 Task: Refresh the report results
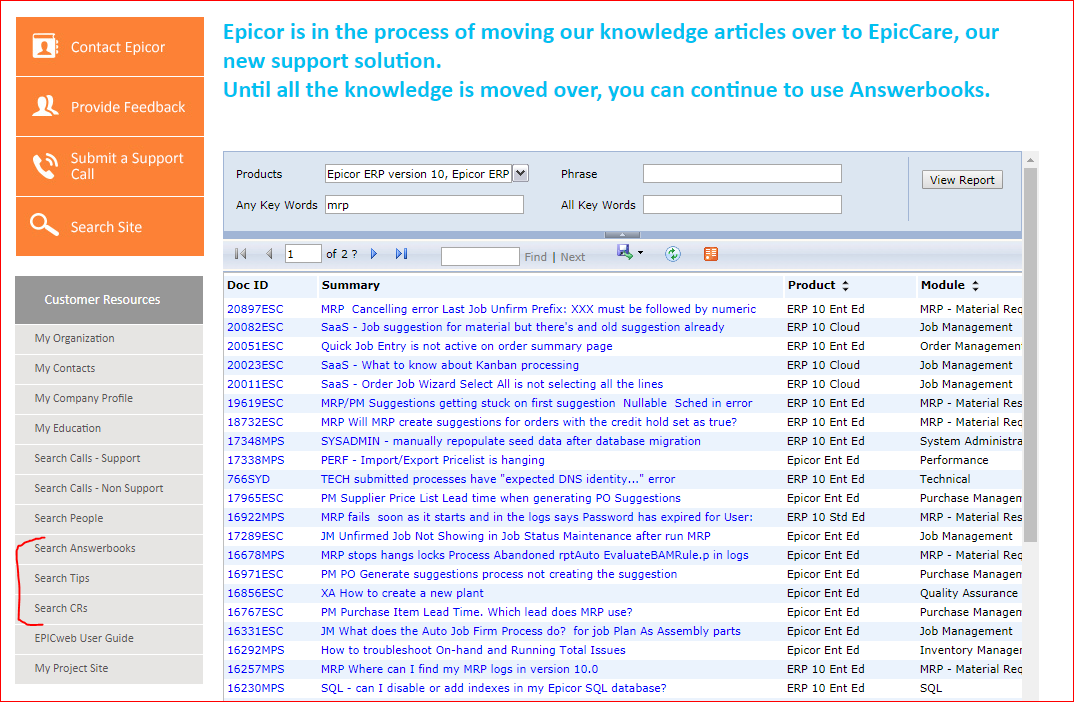coord(673,254)
